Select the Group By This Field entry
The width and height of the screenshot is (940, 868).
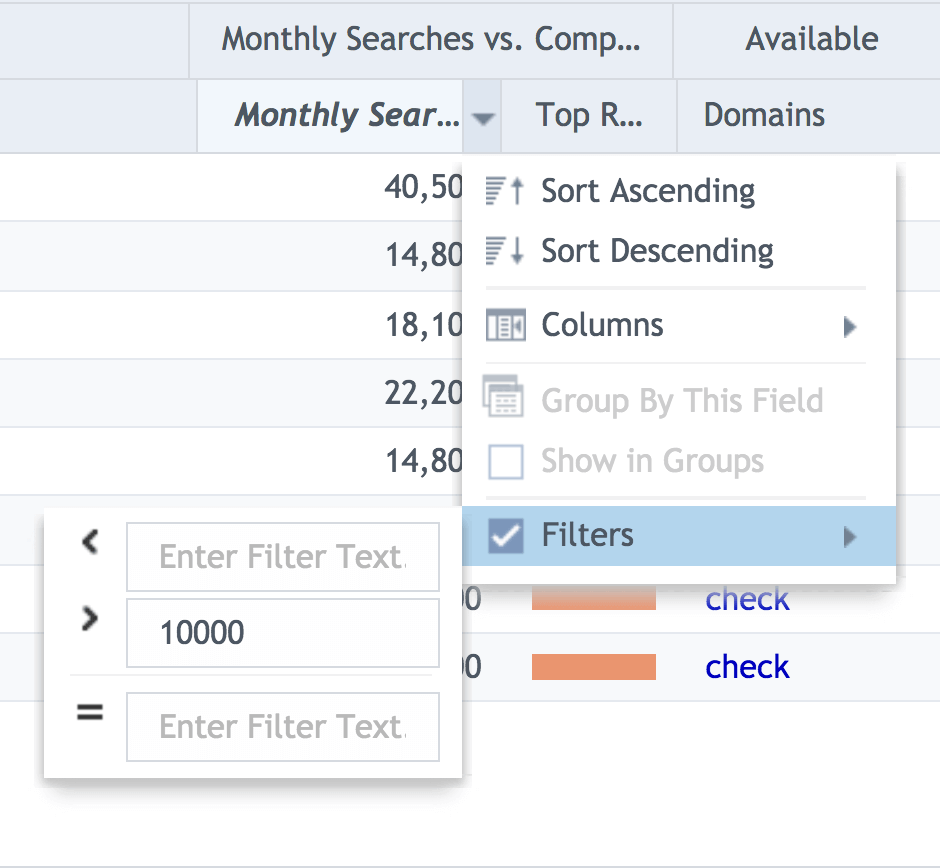pos(679,400)
